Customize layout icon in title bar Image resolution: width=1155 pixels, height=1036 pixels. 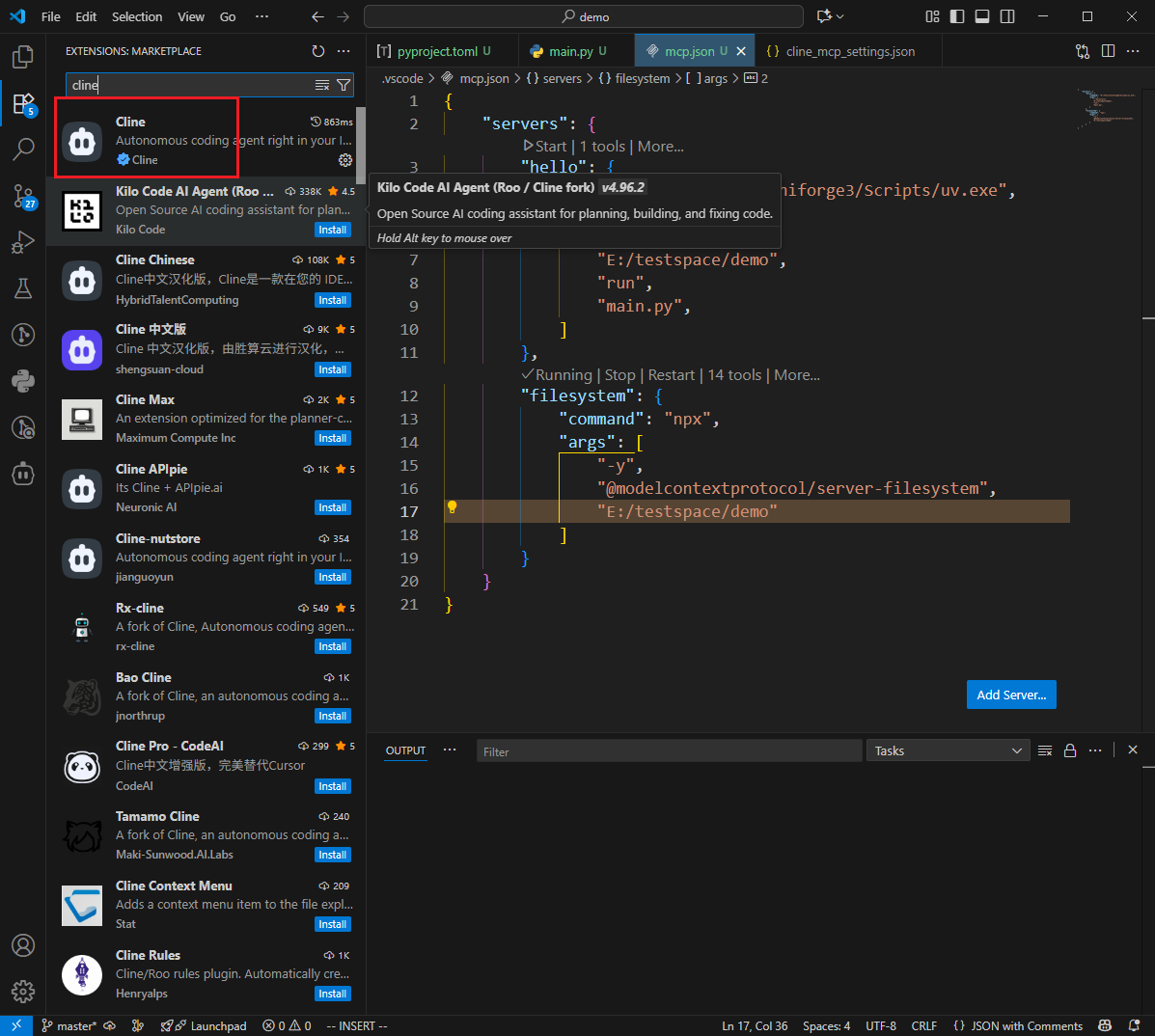pyautogui.click(x=932, y=16)
